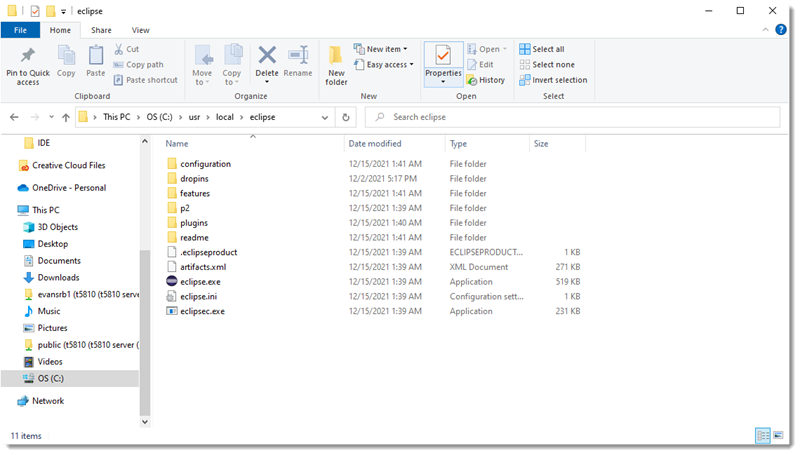The width and height of the screenshot is (800, 455).
Task: Select This PC in navigation pane
Action: 45,210
